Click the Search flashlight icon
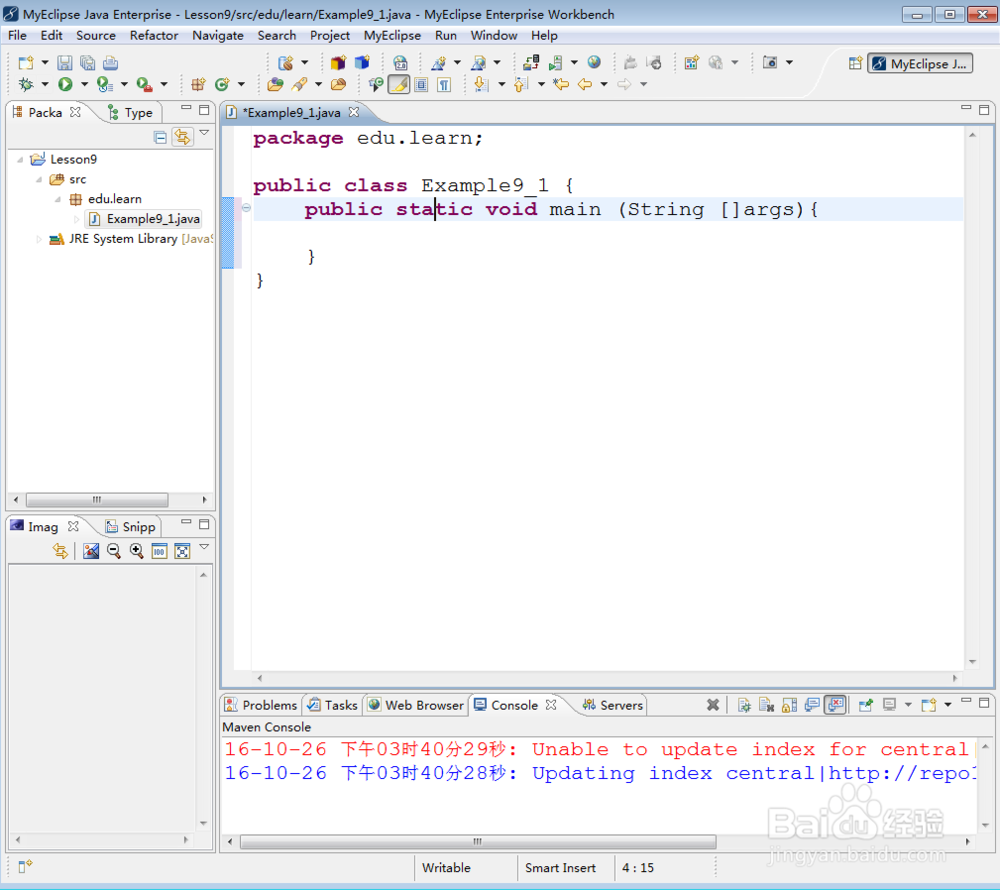 (299, 84)
